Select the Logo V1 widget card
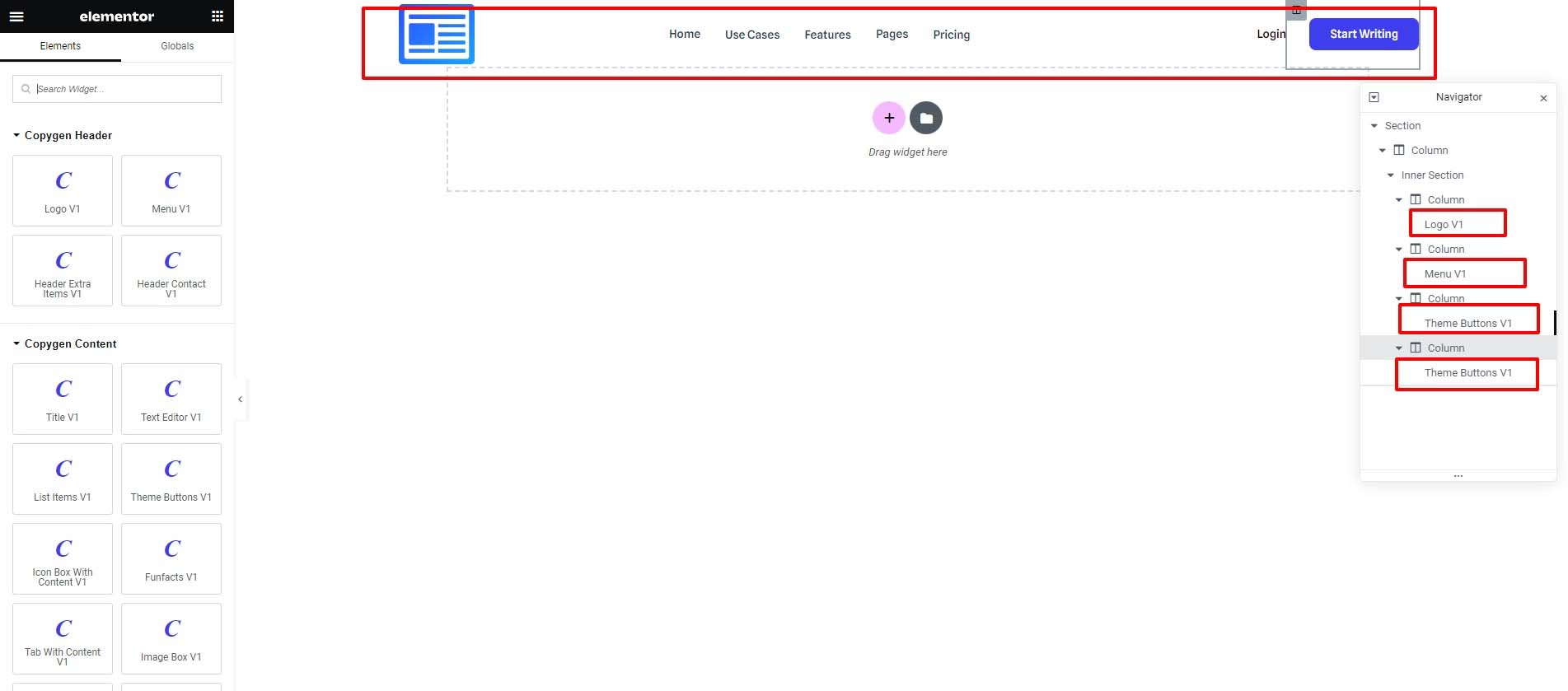This screenshot has width=1568, height=691. 63,190
